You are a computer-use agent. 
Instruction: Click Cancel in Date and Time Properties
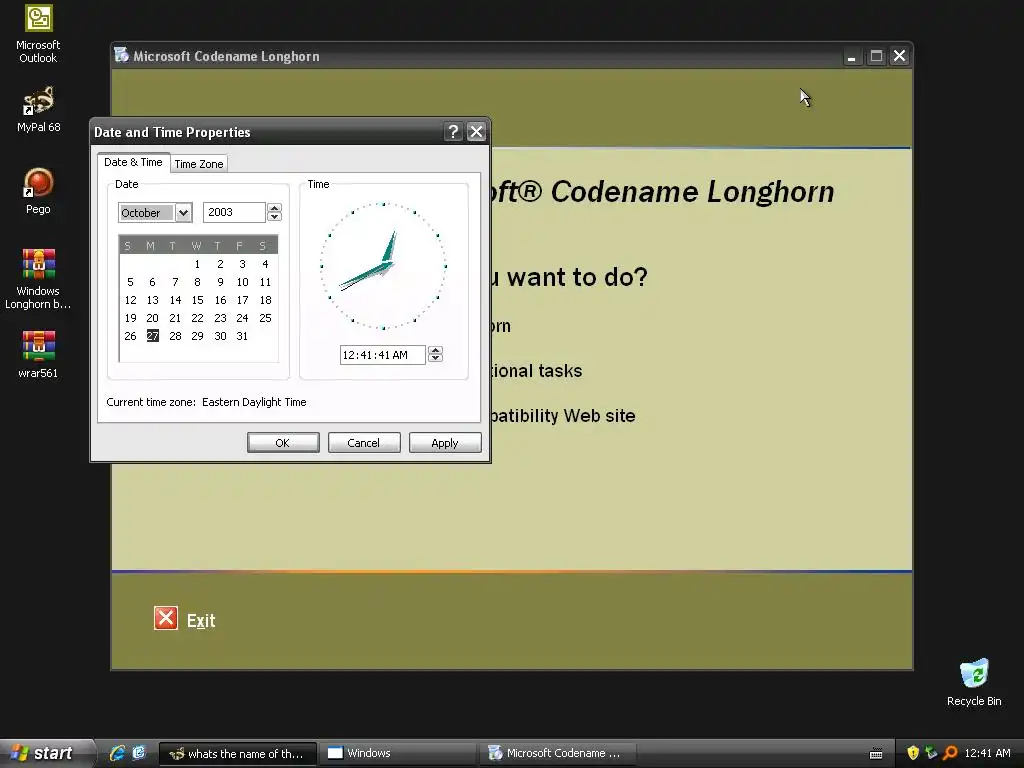pos(364,443)
